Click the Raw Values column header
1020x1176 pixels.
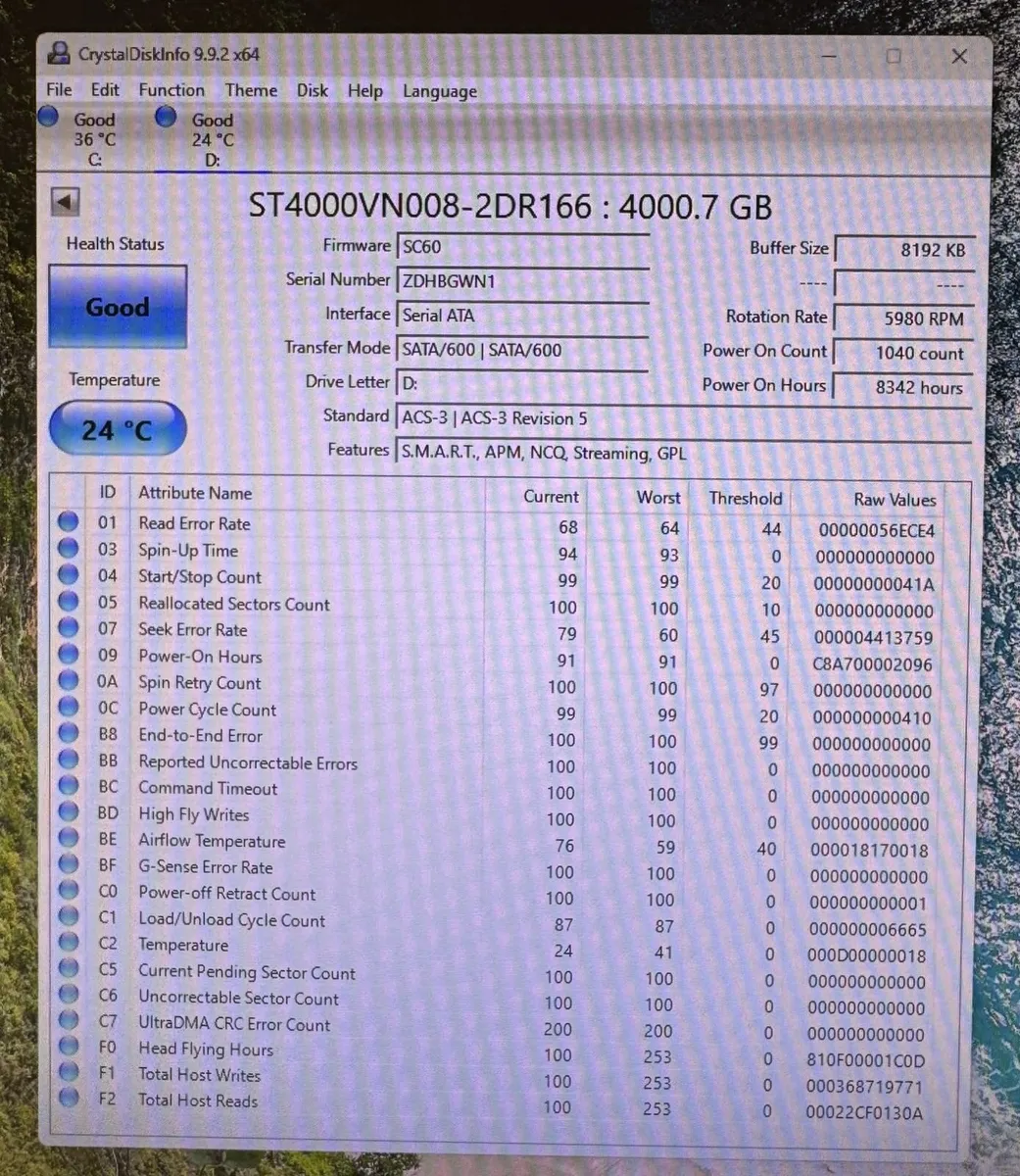(894, 500)
